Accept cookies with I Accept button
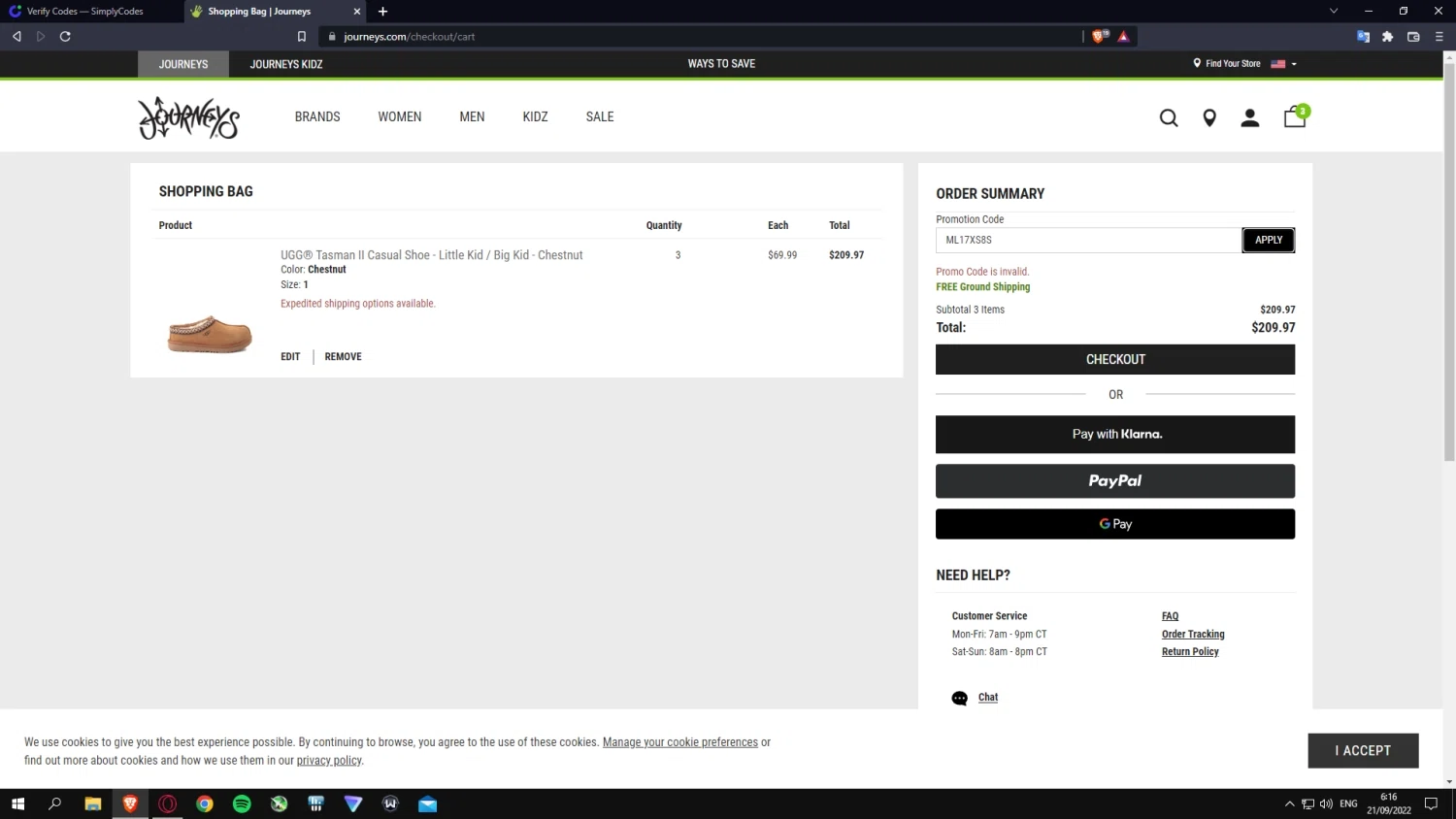The image size is (1456, 819). pyautogui.click(x=1363, y=750)
